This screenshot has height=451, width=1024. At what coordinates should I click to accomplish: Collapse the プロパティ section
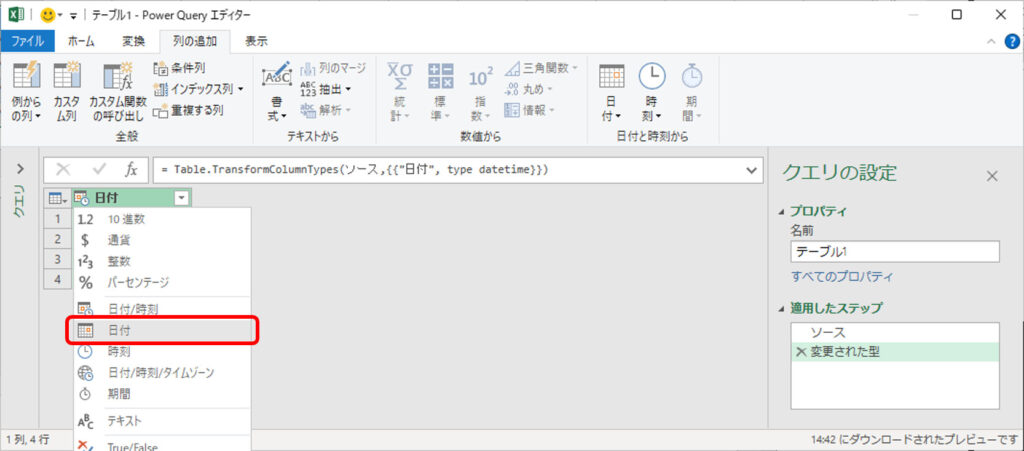click(x=783, y=211)
